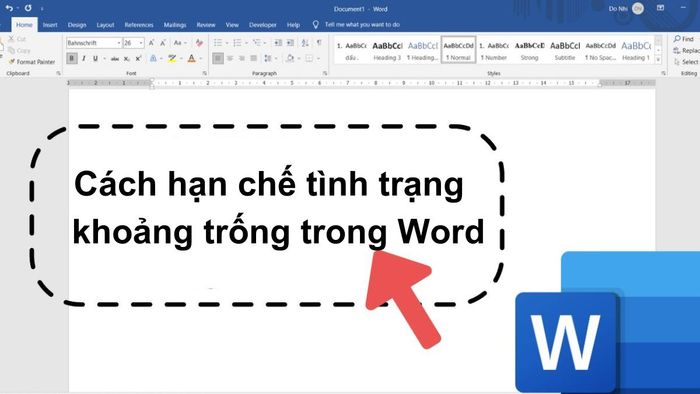Viewport: 700px width, 394px height.
Task: Click the Cut command
Action: pos(17,39)
